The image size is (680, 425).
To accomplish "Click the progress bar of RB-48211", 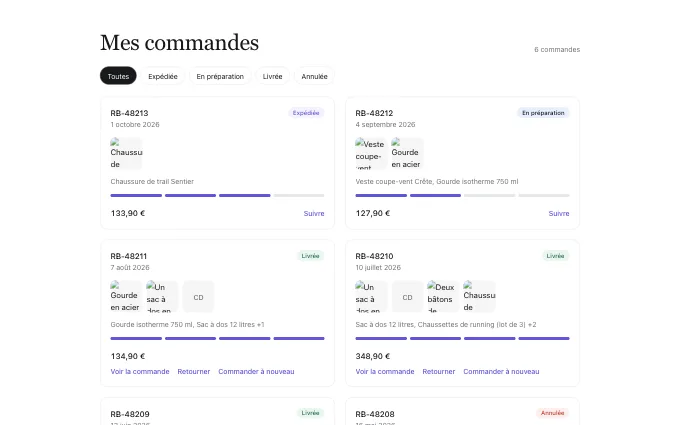I will [217, 338].
